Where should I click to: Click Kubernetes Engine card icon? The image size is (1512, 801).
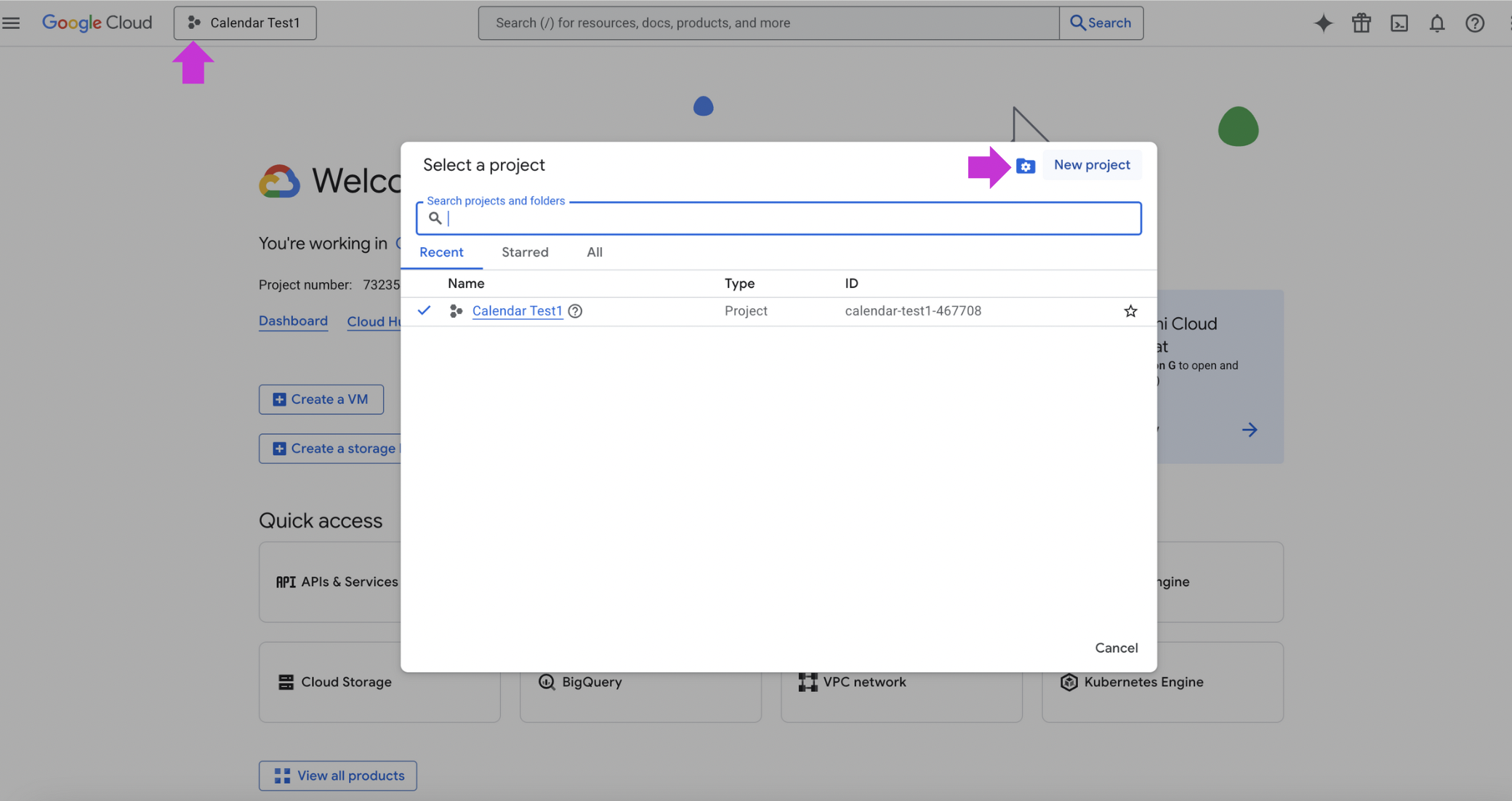tap(1068, 682)
